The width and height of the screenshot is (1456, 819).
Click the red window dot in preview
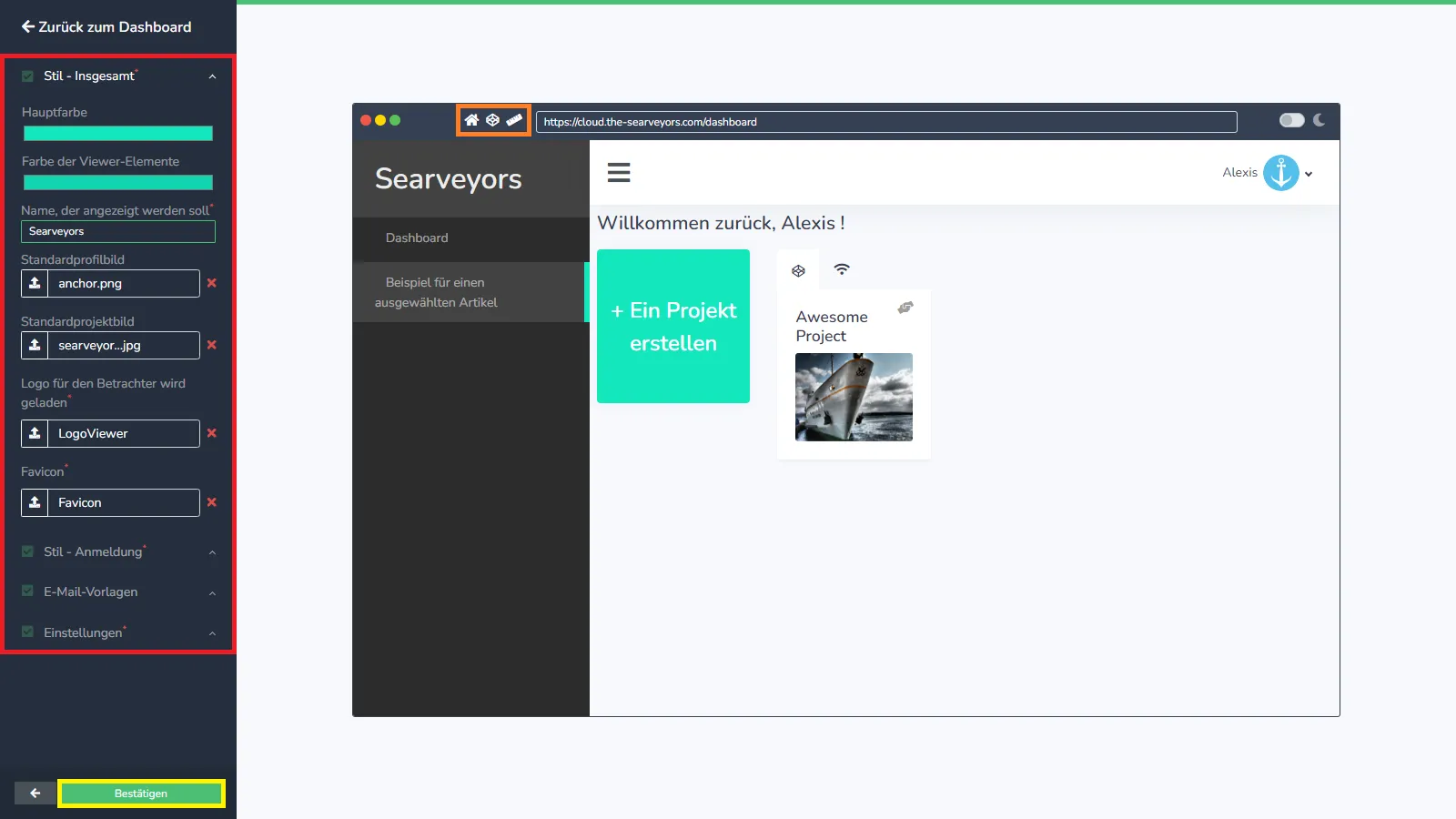click(x=366, y=120)
